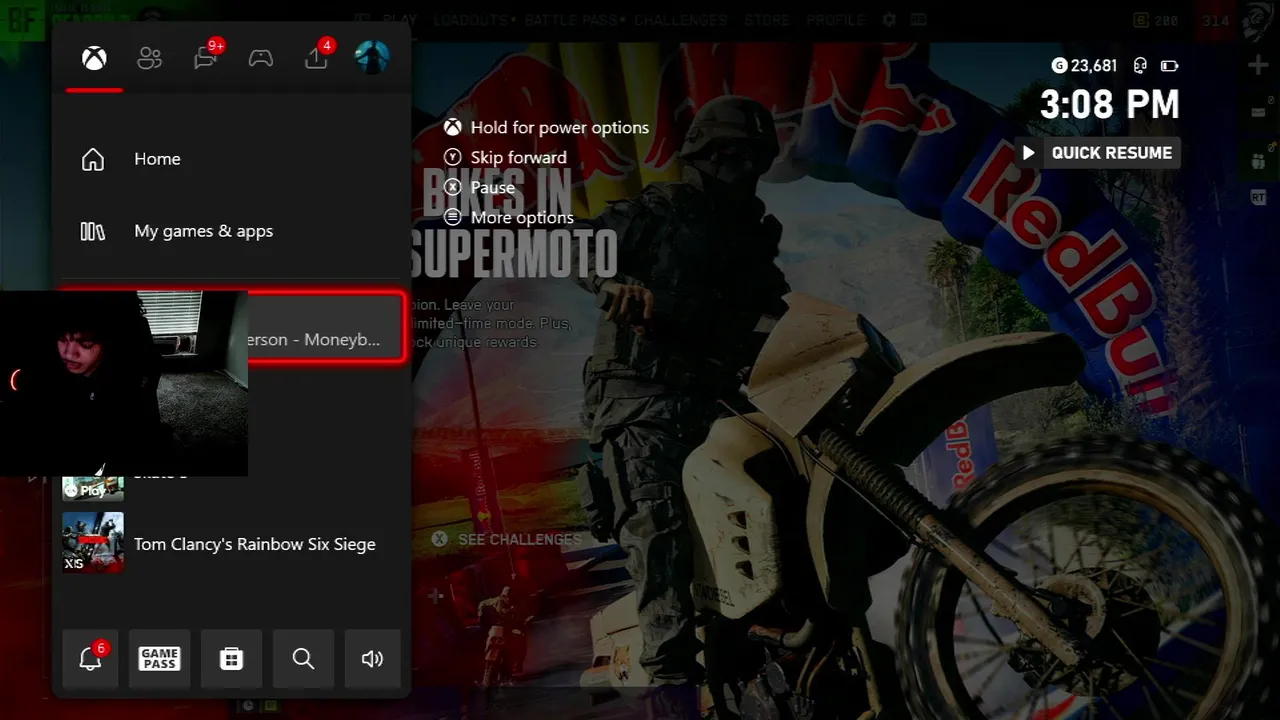1280x720 pixels.
Task: Open the Search magnifier button
Action: (x=303, y=657)
